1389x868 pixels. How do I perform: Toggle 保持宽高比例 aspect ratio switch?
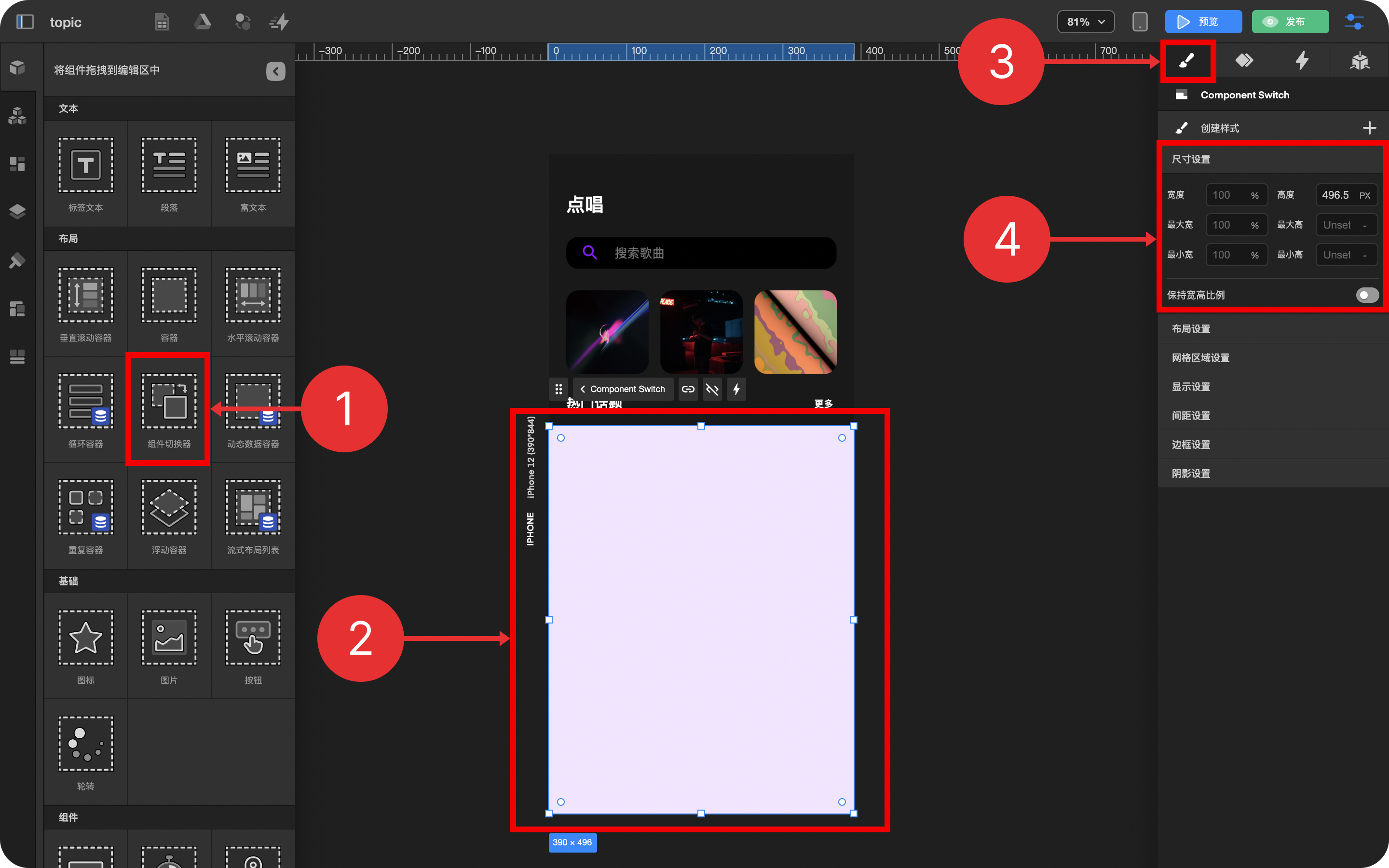tap(1367, 295)
